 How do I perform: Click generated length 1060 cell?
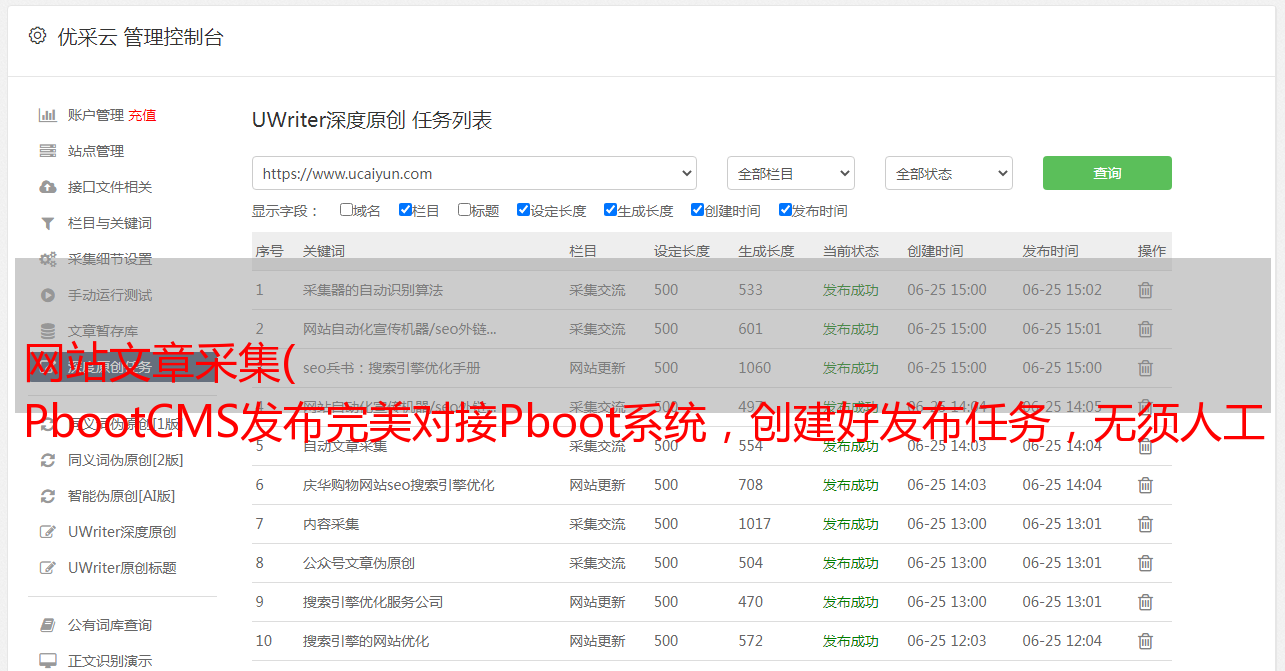tap(755, 368)
